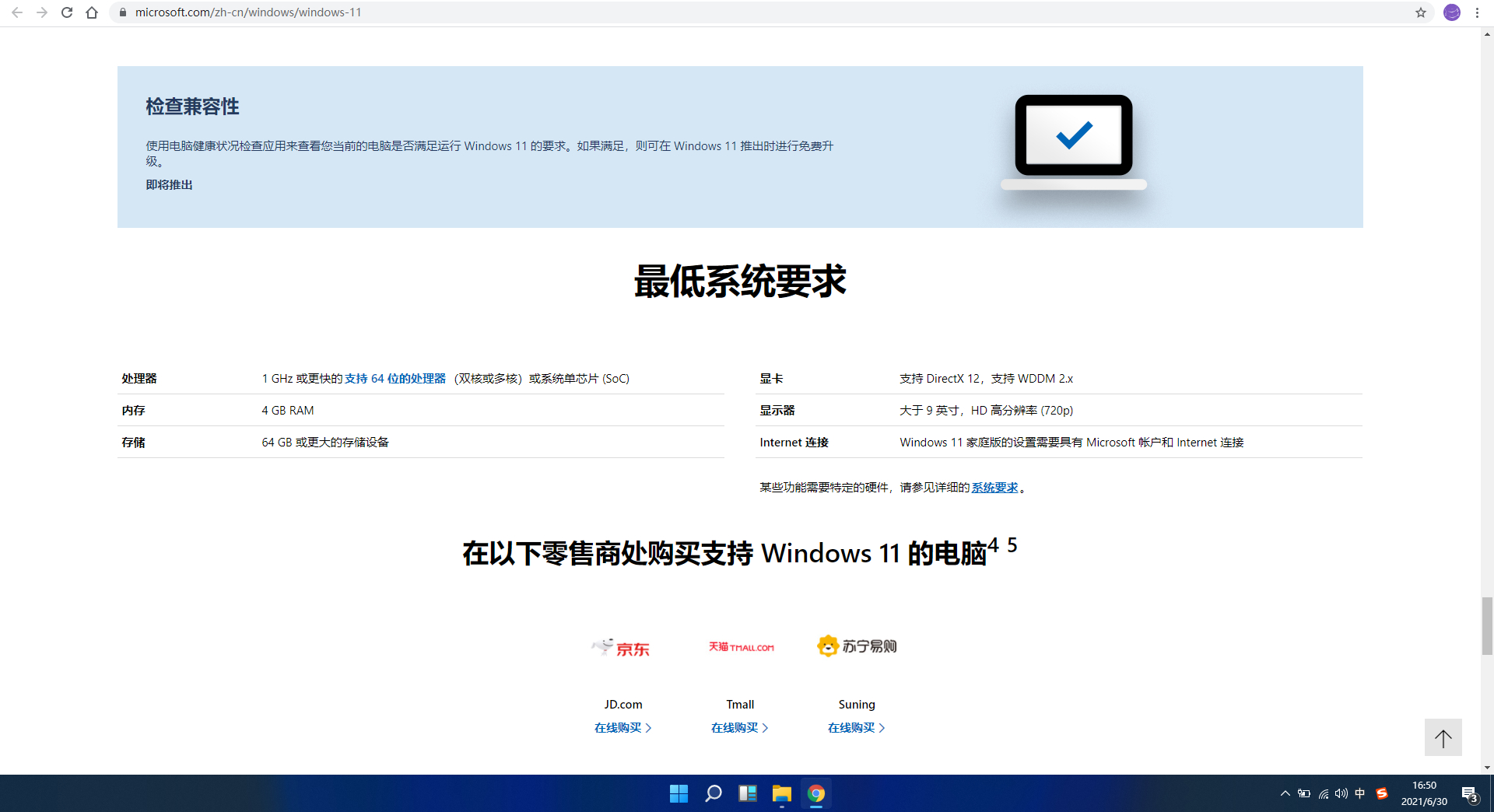The height and width of the screenshot is (812, 1494).
Task: Open Chrome's three-dot customize menu
Action: (x=1476, y=12)
